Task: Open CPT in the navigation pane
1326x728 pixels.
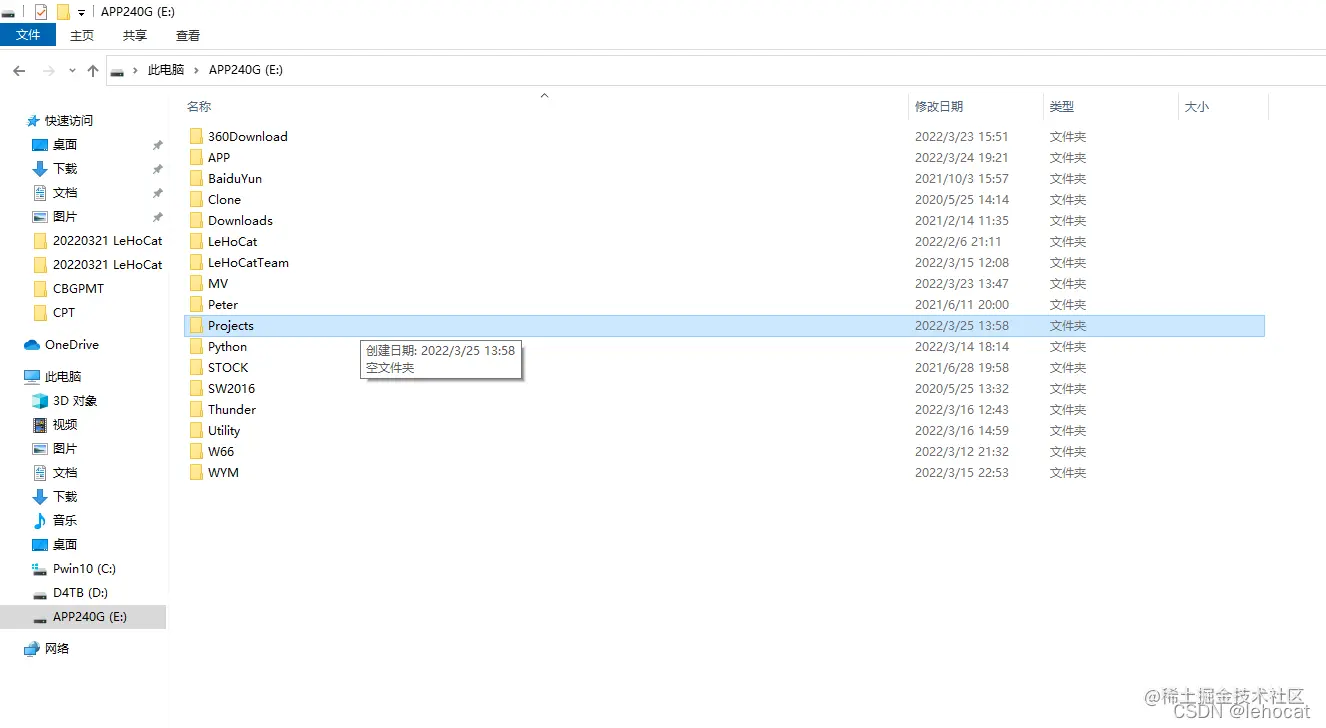Action: [64, 312]
